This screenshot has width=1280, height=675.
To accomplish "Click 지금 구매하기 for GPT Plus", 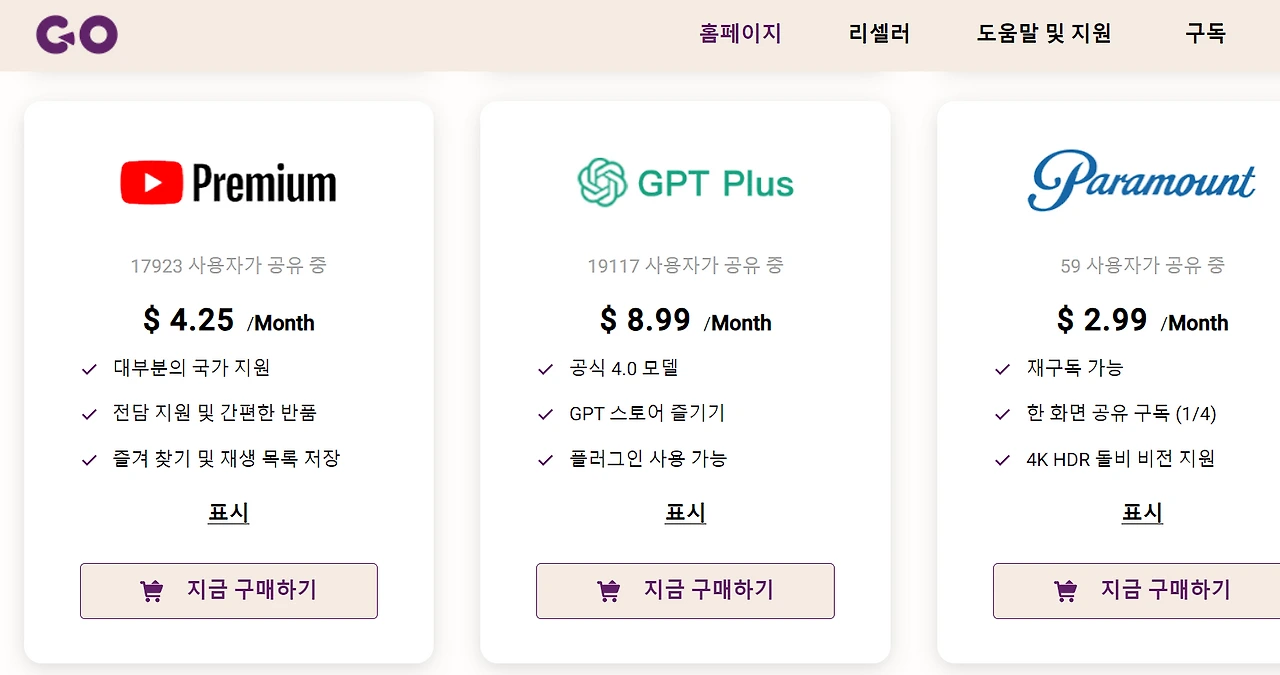I will [x=685, y=591].
